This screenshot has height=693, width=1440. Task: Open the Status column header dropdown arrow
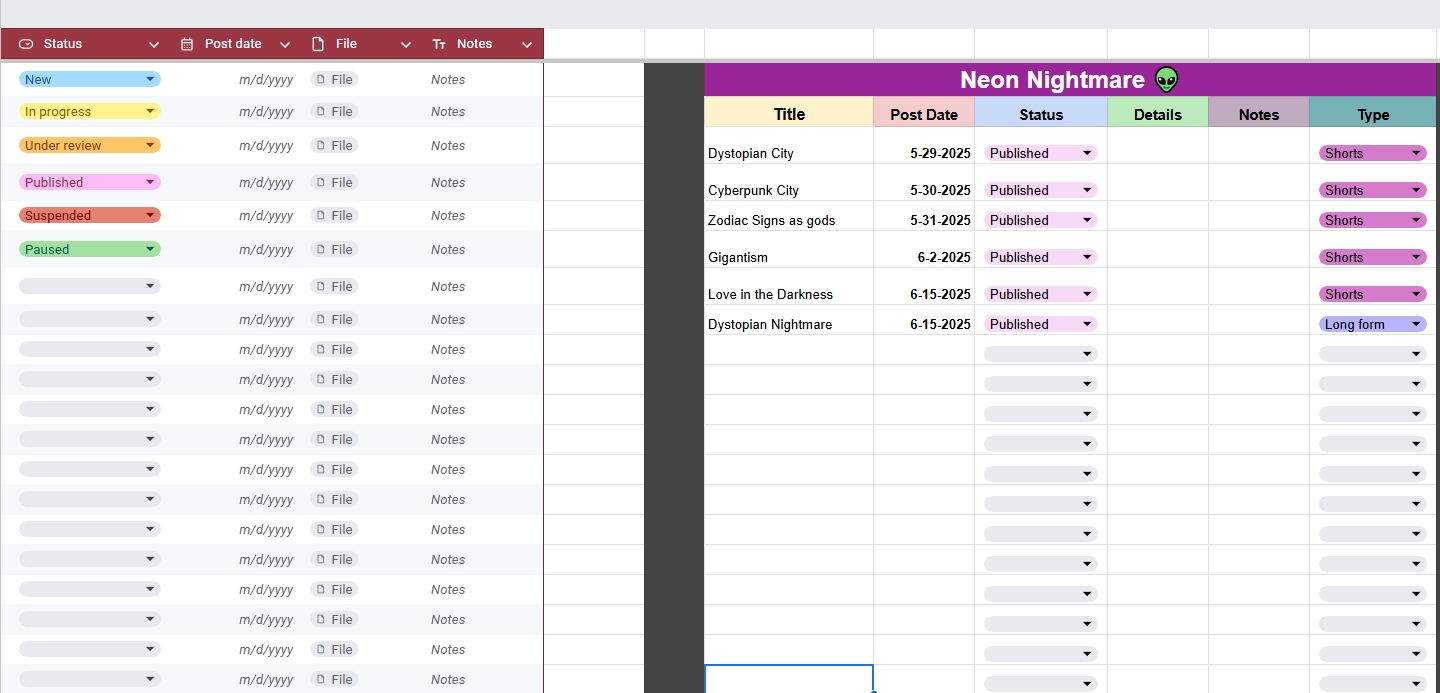[154, 45]
